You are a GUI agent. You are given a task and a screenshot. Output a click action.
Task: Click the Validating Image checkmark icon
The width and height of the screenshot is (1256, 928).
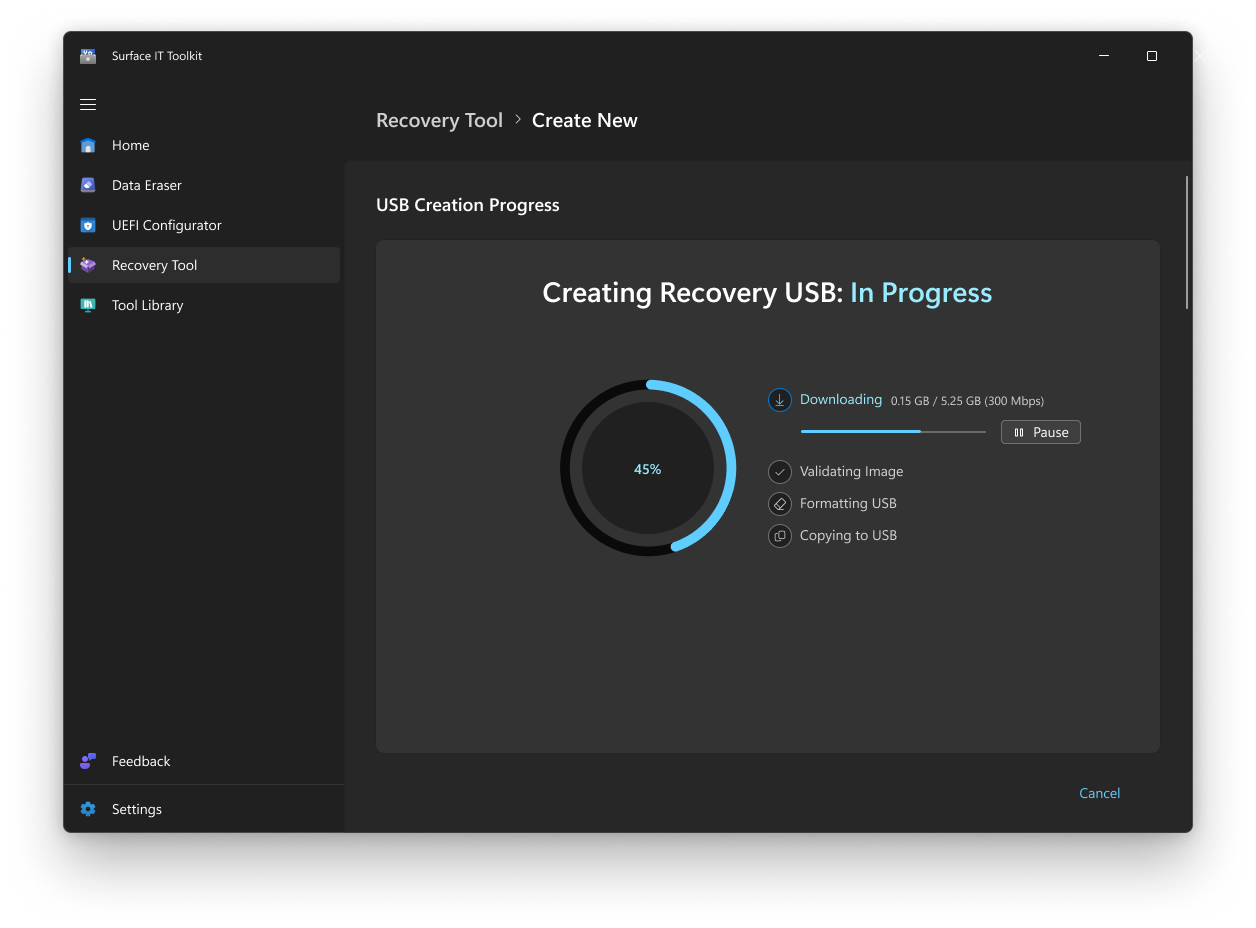pos(780,472)
